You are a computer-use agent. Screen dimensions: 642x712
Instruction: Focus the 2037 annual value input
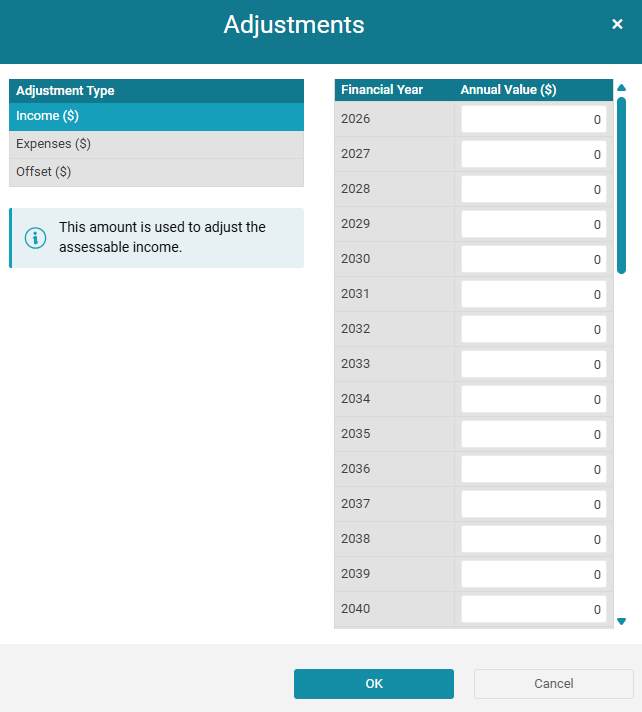533,505
